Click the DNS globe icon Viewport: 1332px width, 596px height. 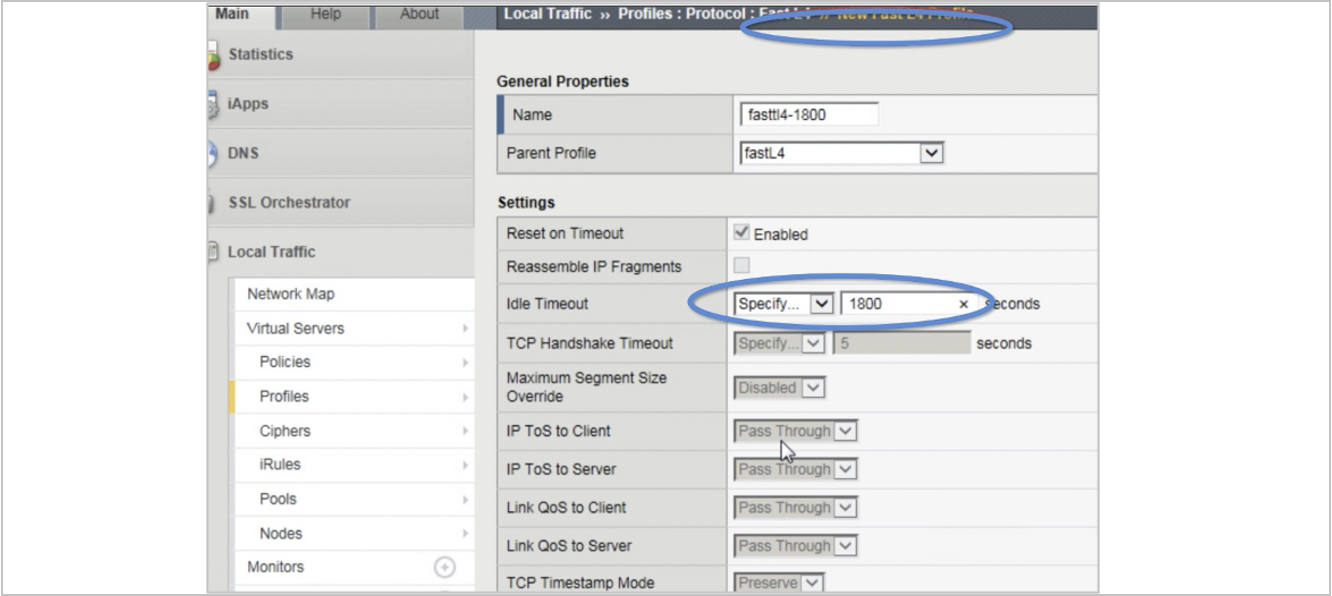point(212,154)
